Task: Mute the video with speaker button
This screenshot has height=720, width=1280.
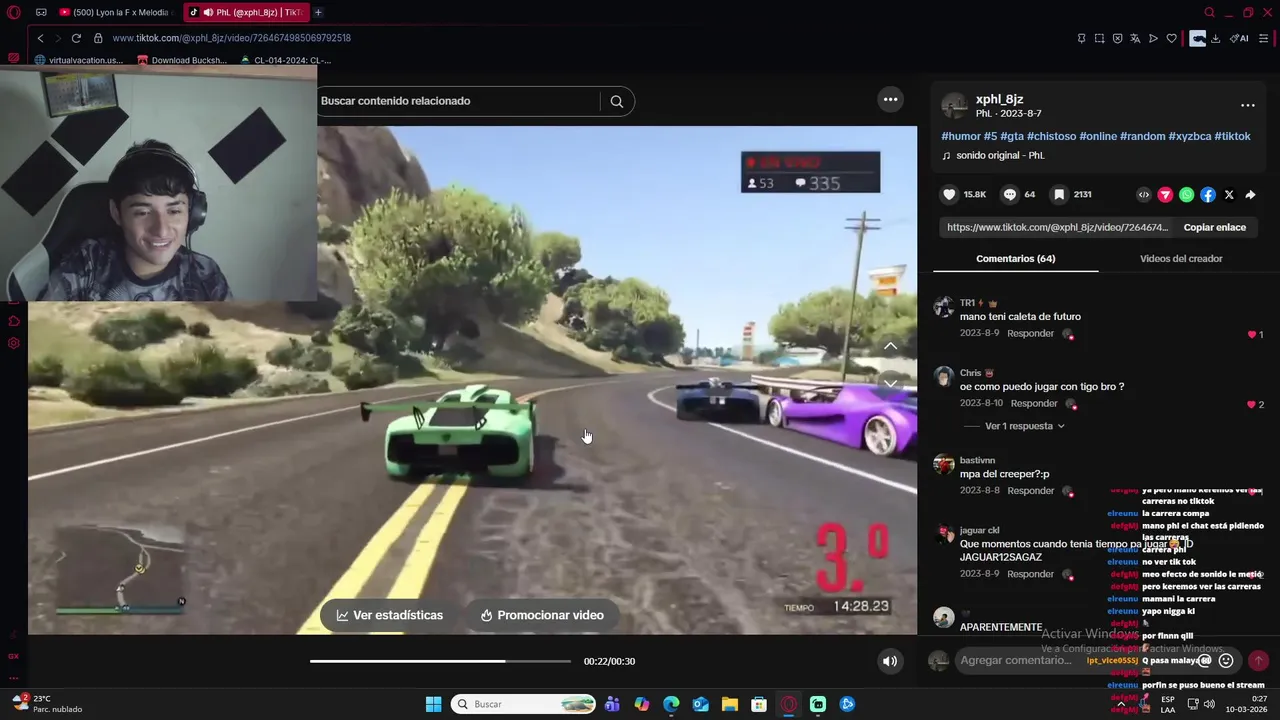Action: [889, 661]
